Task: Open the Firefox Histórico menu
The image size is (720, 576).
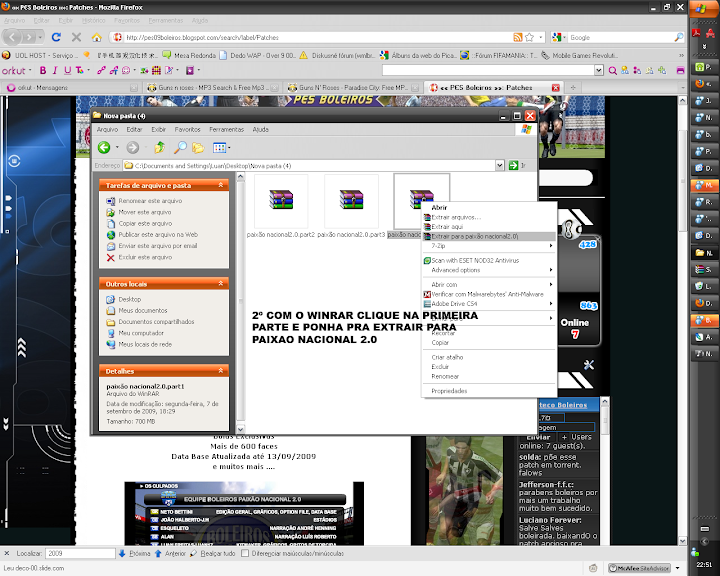Action: [94, 21]
